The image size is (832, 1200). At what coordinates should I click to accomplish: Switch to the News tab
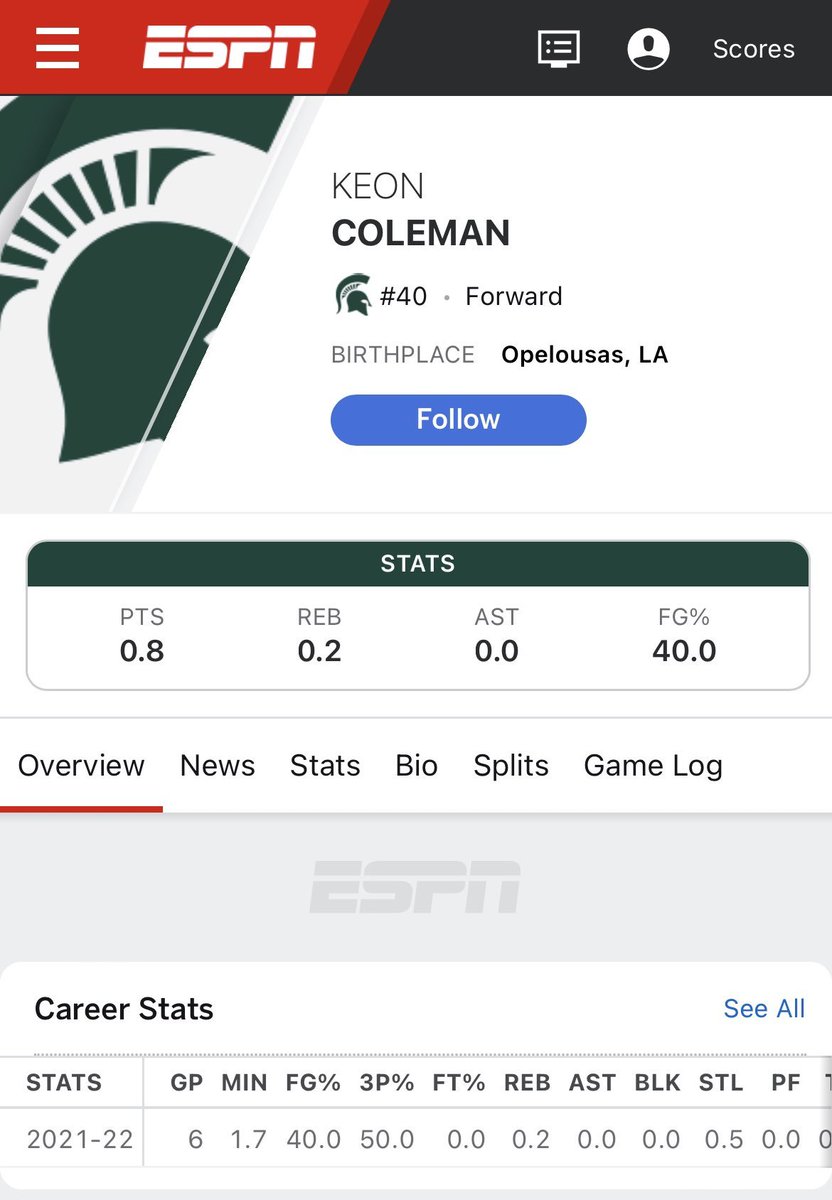click(217, 765)
